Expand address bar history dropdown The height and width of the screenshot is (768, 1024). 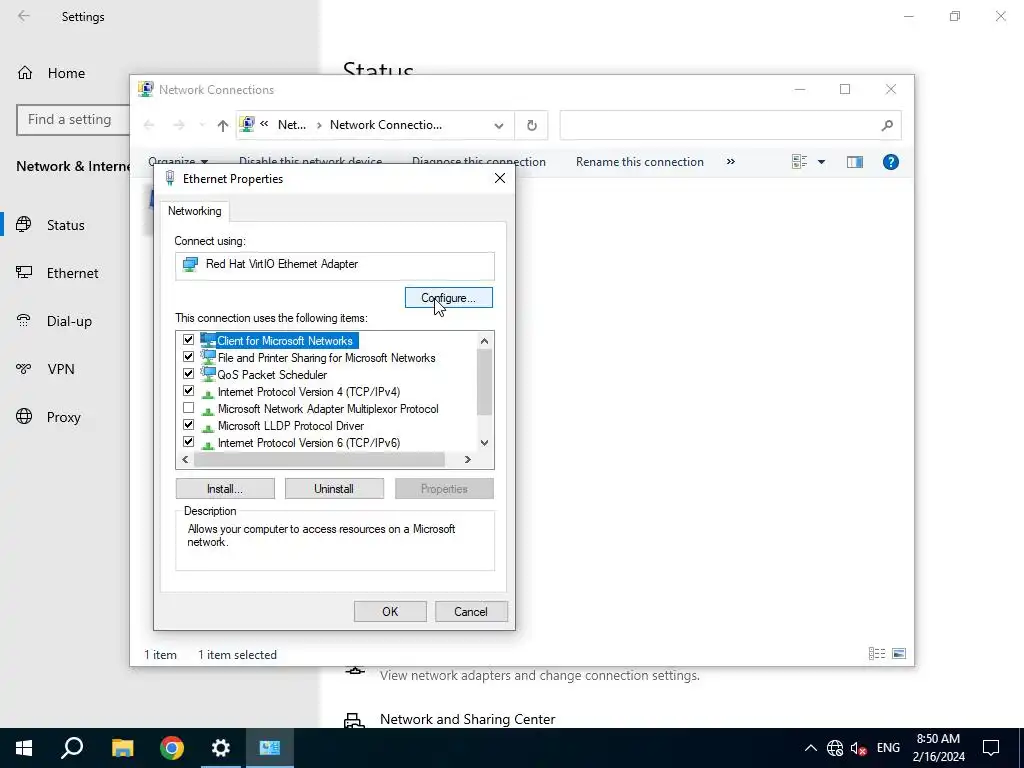[499, 125]
